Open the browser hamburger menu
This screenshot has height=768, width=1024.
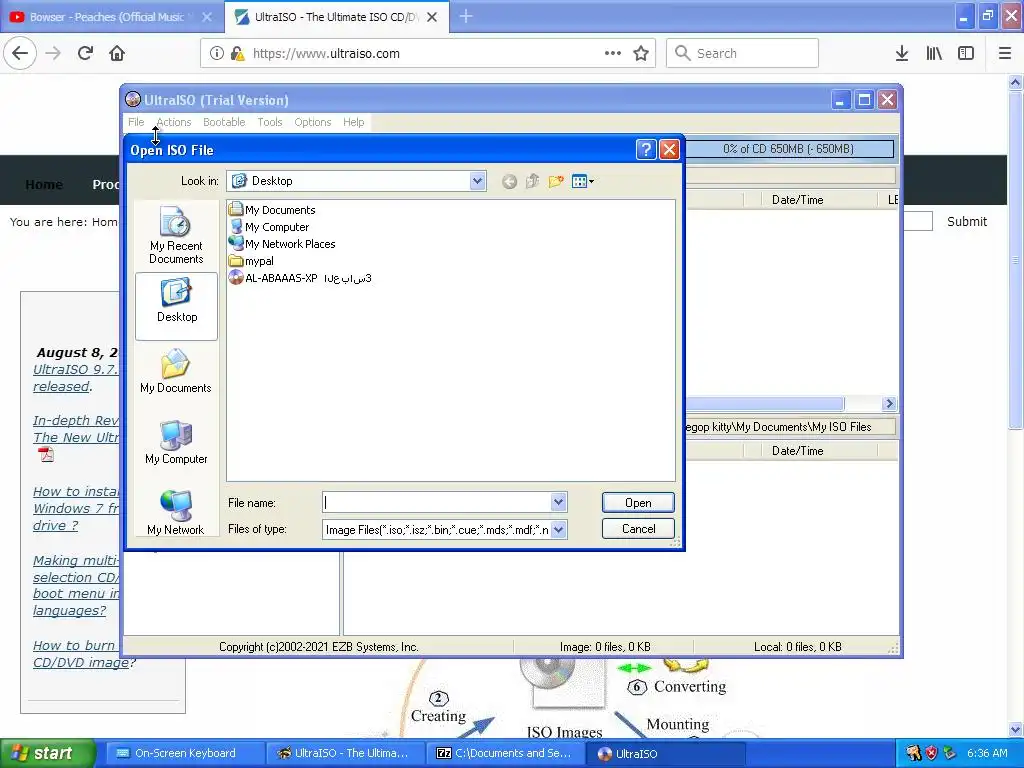pos(1005,54)
